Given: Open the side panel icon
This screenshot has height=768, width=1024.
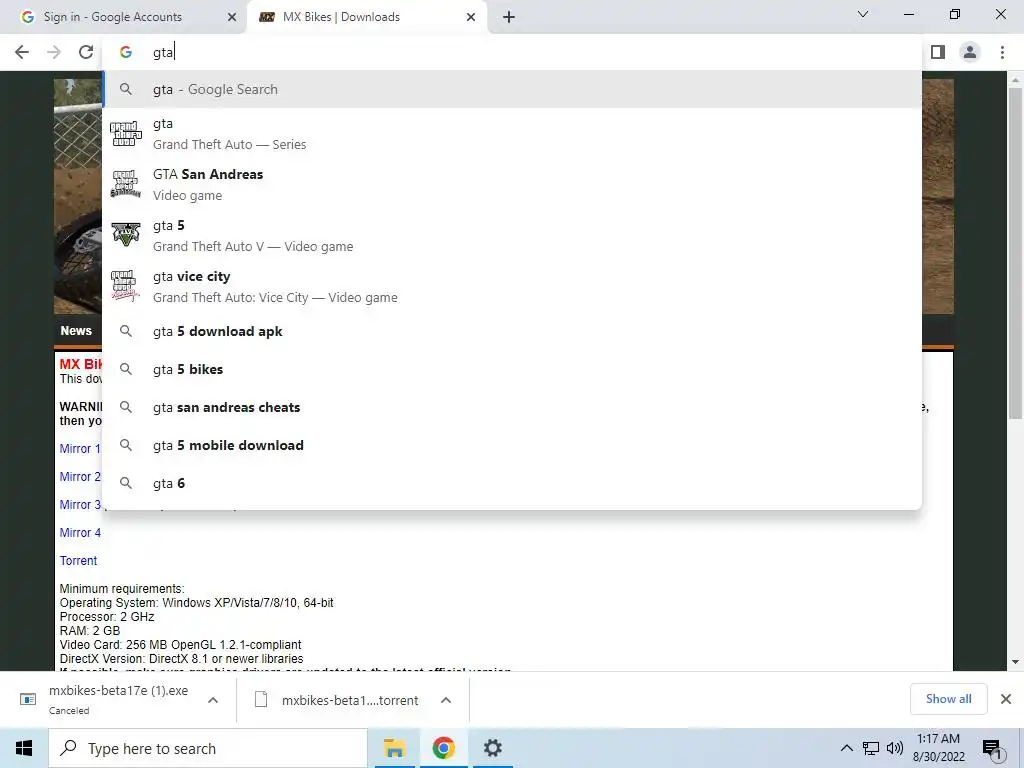Looking at the screenshot, I should (938, 52).
